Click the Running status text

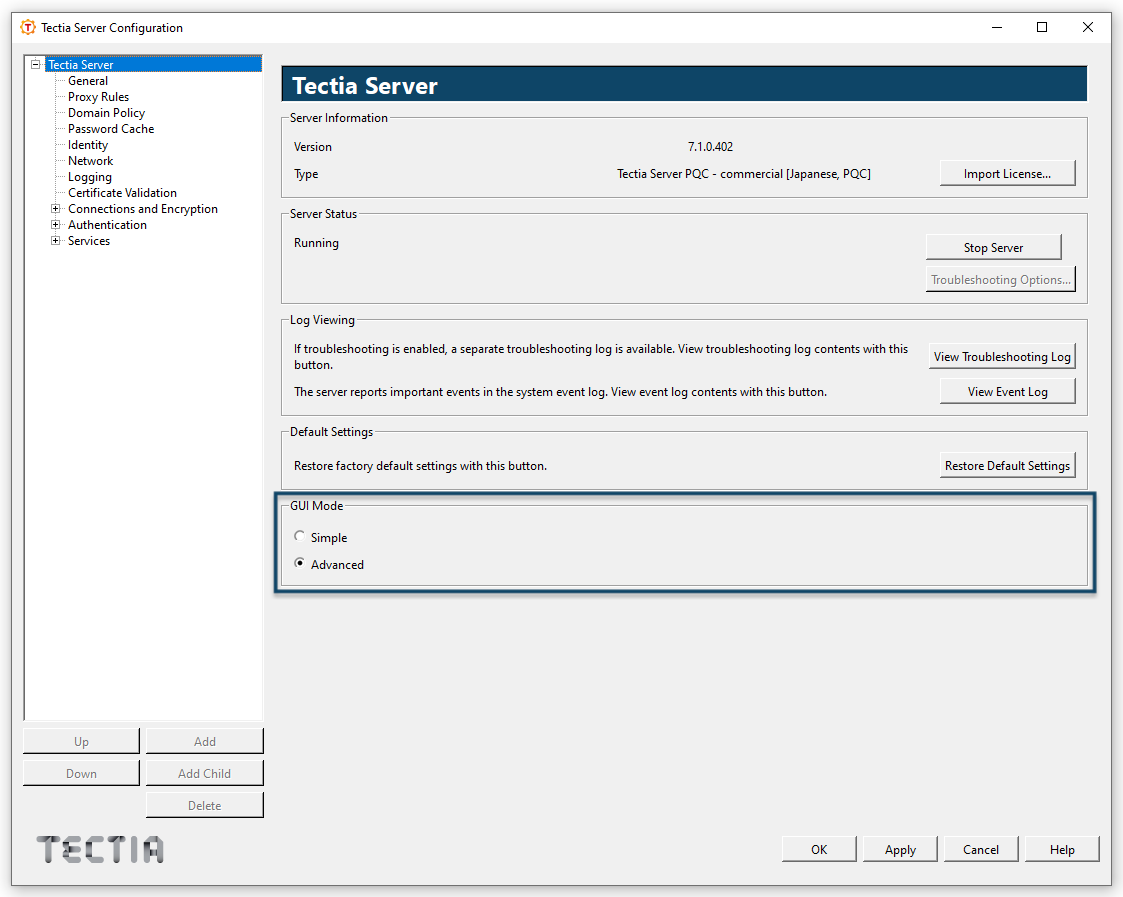click(316, 242)
